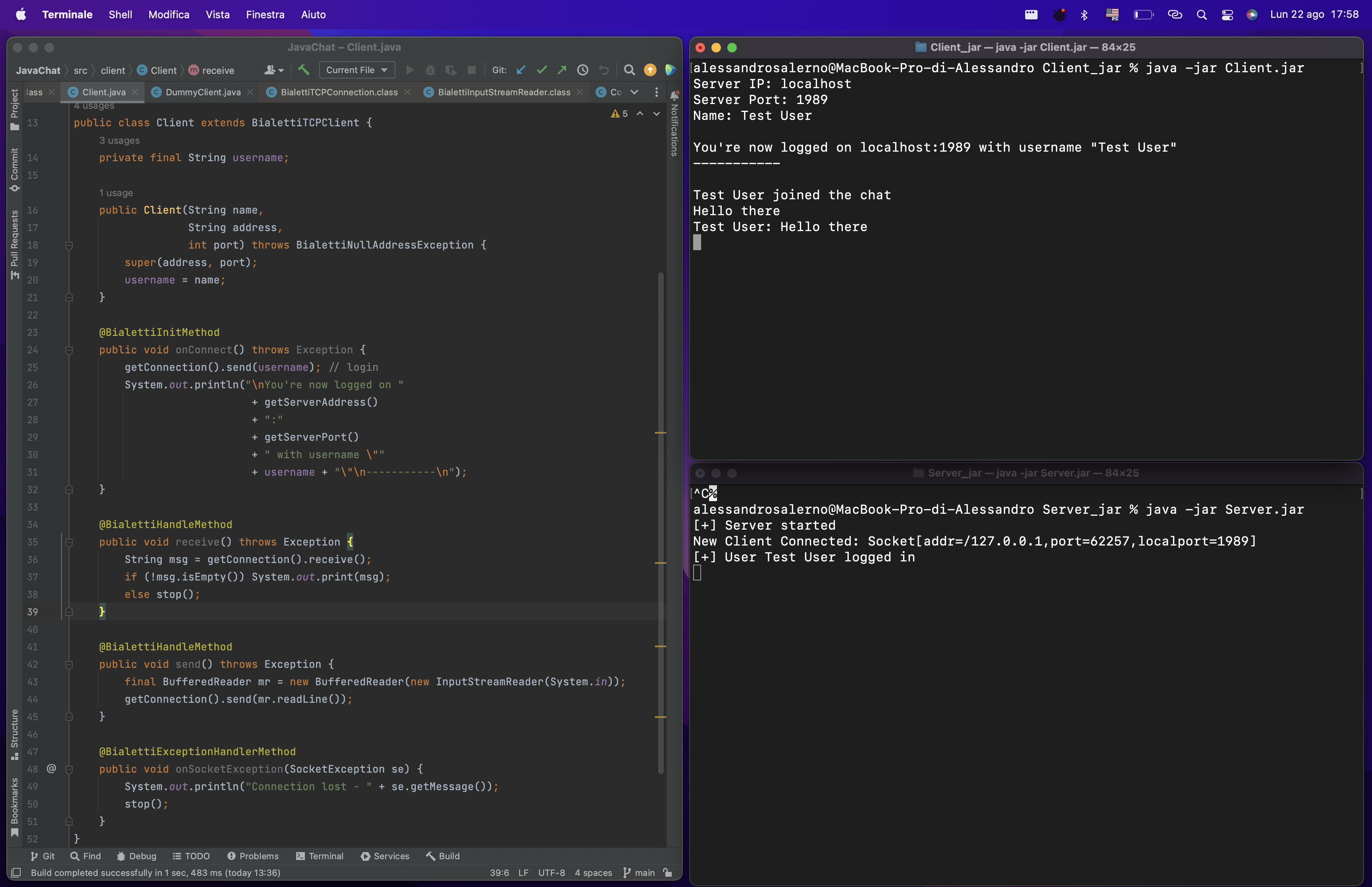Open the Problems tool window button
The image size is (1372, 887).
[x=253, y=856]
